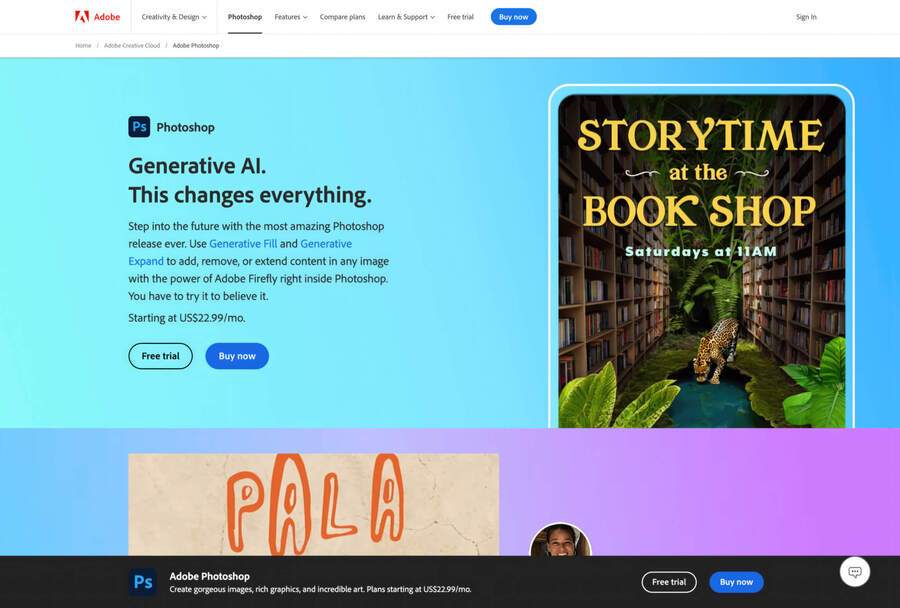900x608 pixels.
Task: Click Sign In at top right
Action: pos(806,17)
